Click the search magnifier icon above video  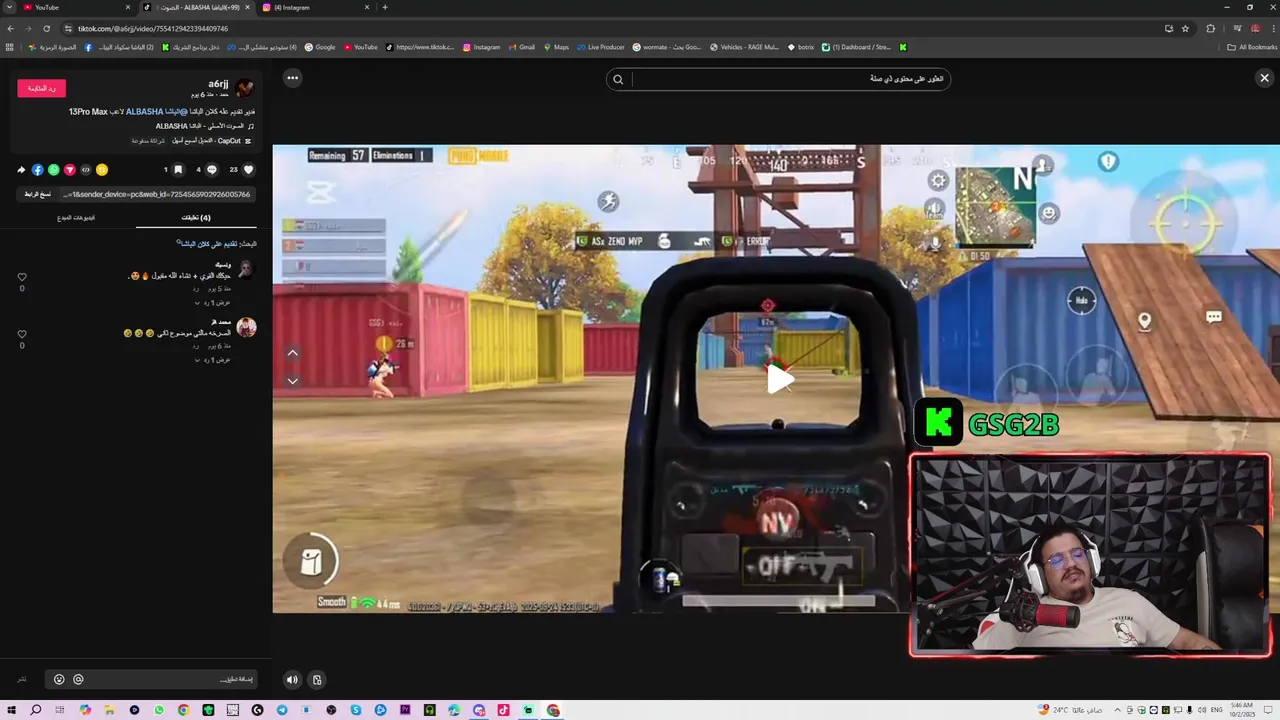click(618, 79)
